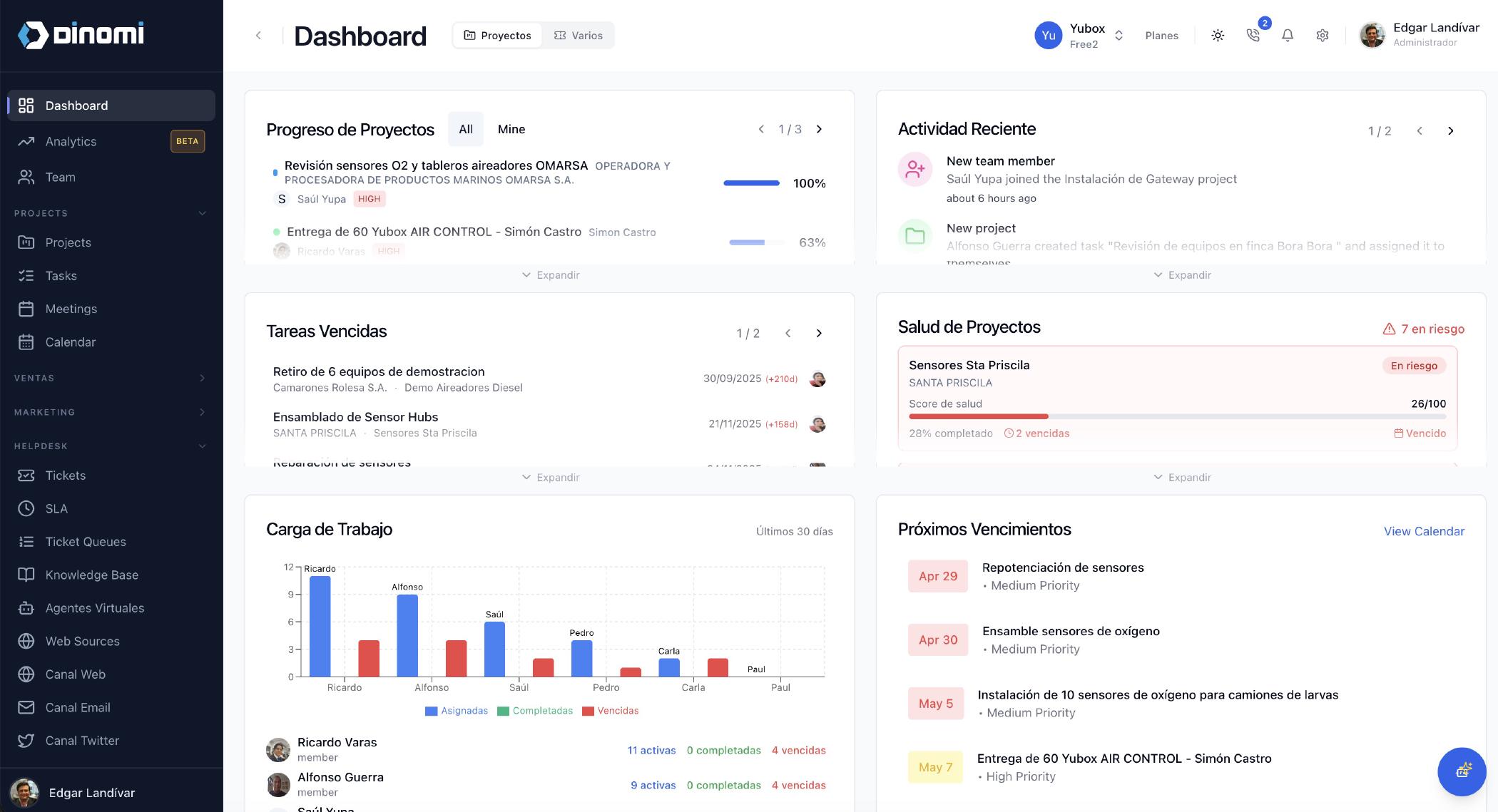Open task Retiro de 6 equipos de demostracion
This screenshot has height=812, width=1498.
(x=549, y=379)
